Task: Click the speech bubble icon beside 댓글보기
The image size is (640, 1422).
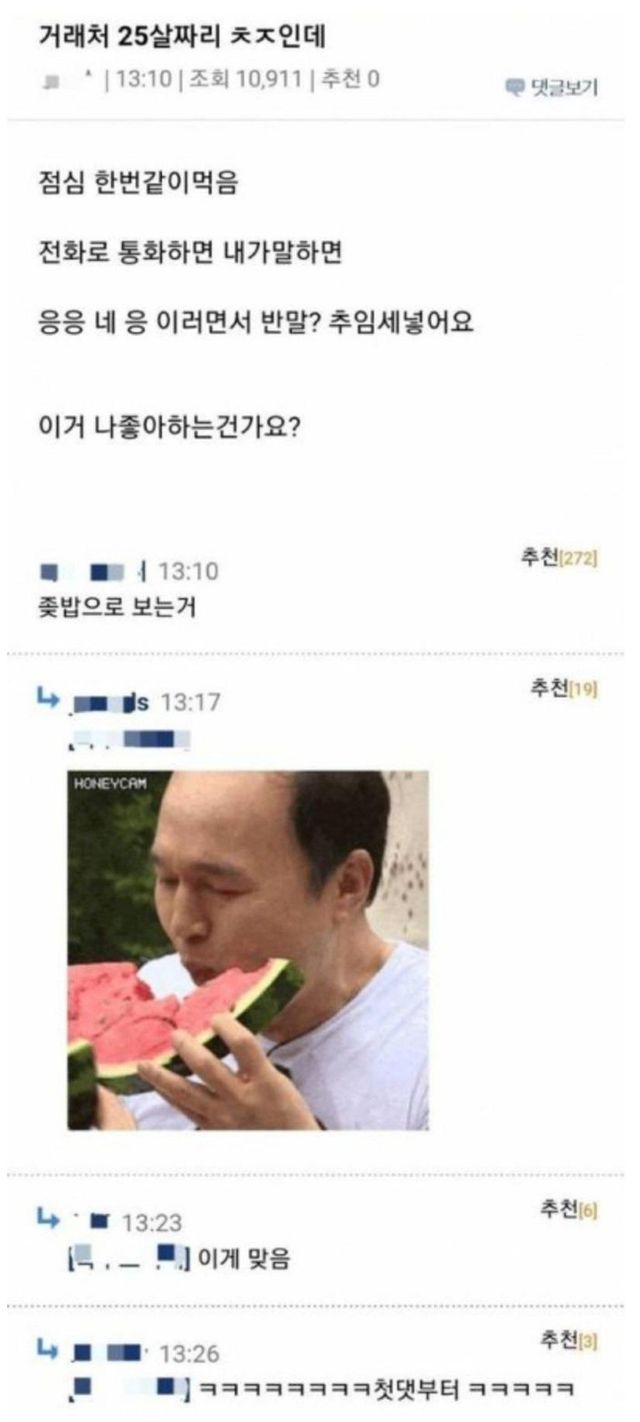Action: [515, 87]
